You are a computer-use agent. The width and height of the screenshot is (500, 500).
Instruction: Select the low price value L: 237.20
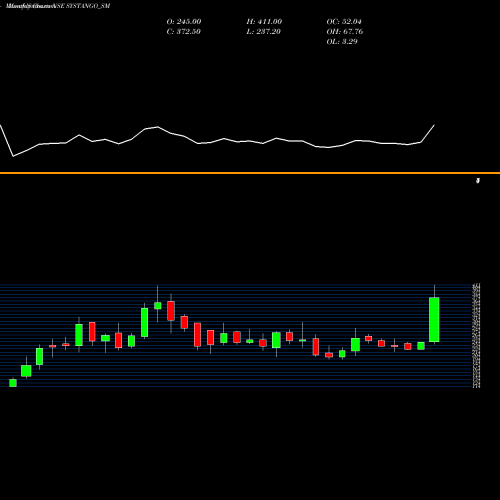coord(263,32)
